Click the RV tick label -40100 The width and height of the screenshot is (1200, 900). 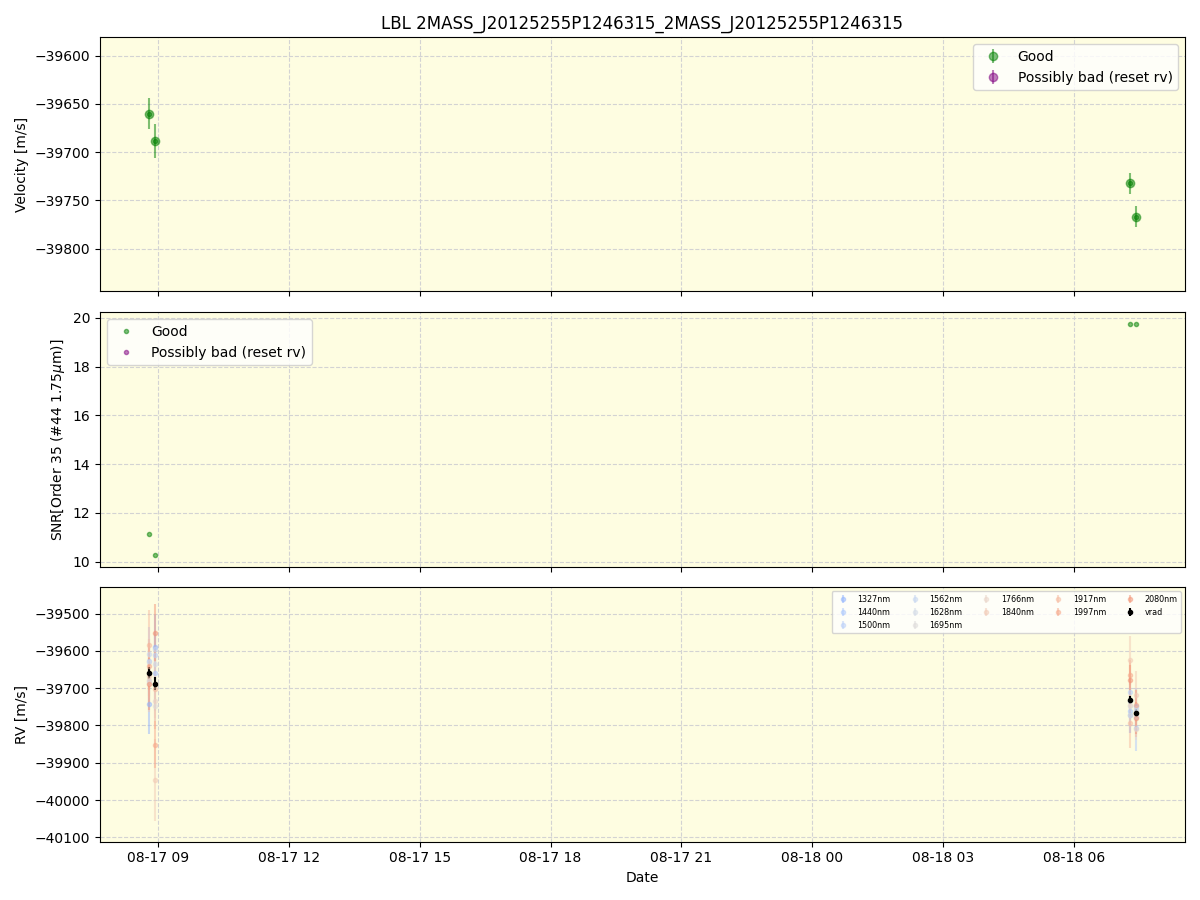(62, 838)
